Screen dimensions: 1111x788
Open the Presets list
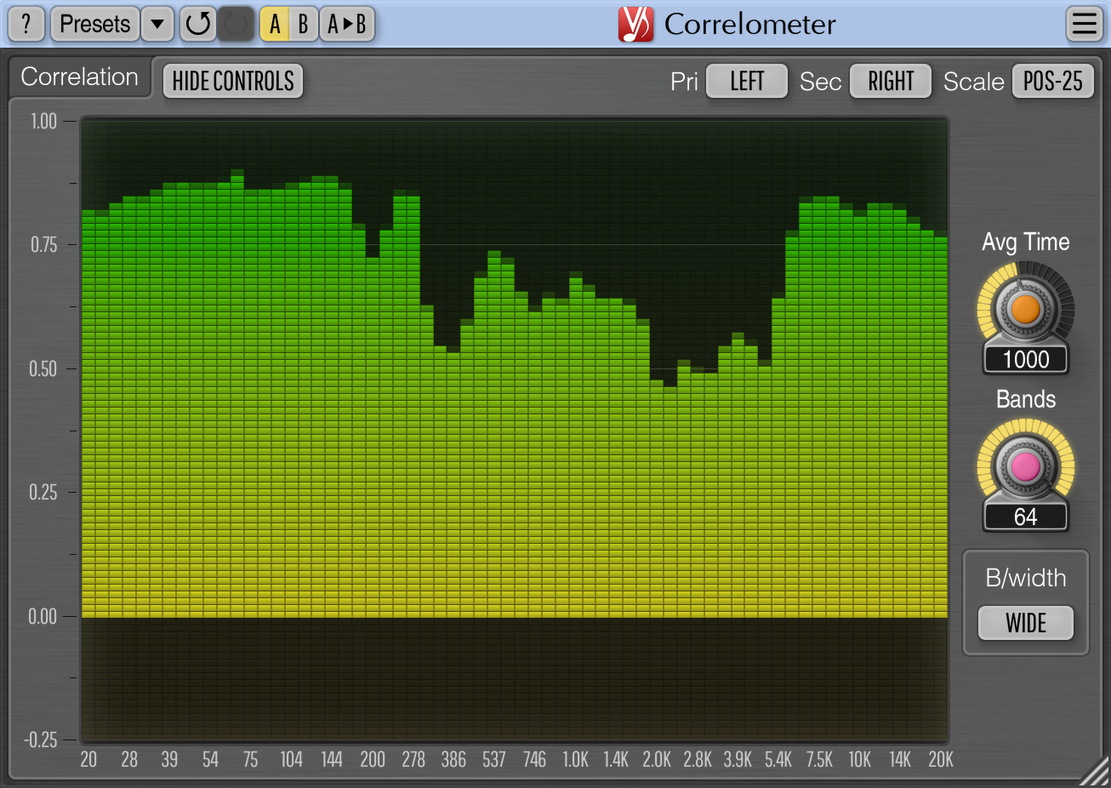pos(94,24)
